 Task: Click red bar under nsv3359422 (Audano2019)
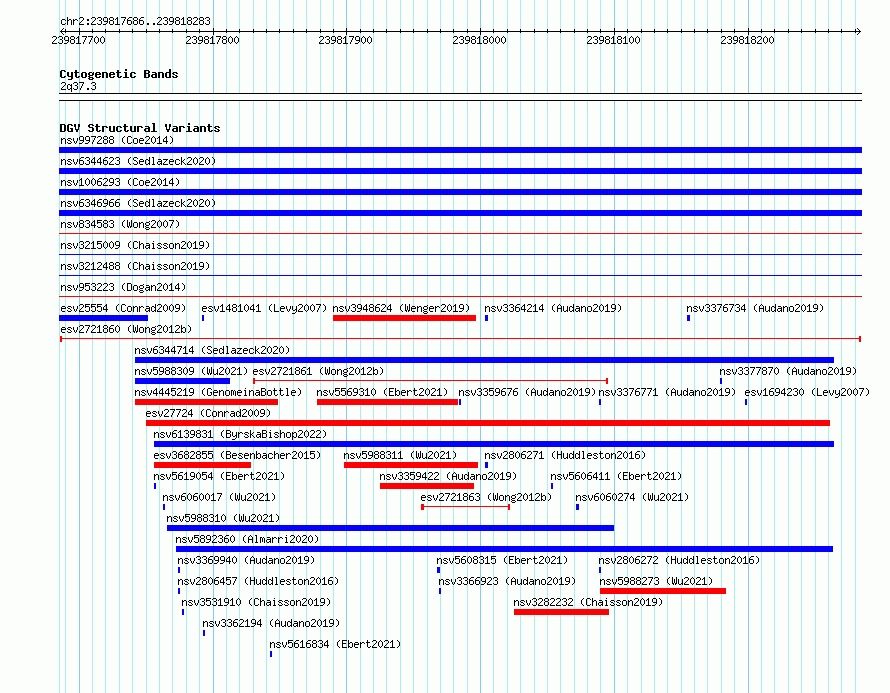(427, 486)
